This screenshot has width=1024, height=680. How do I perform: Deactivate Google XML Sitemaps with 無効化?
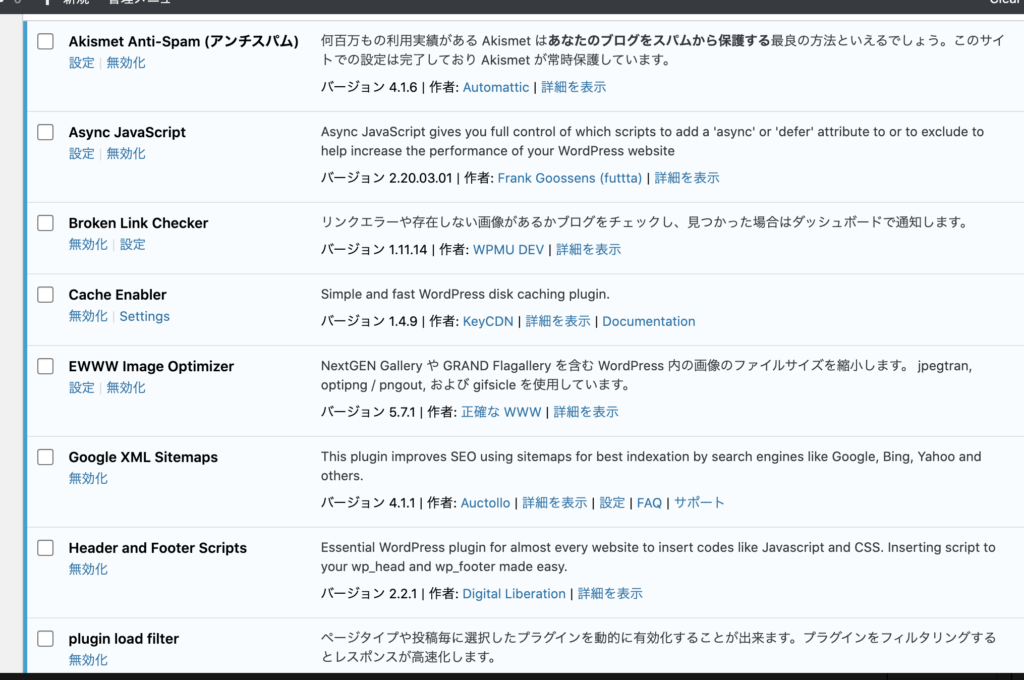pos(88,478)
